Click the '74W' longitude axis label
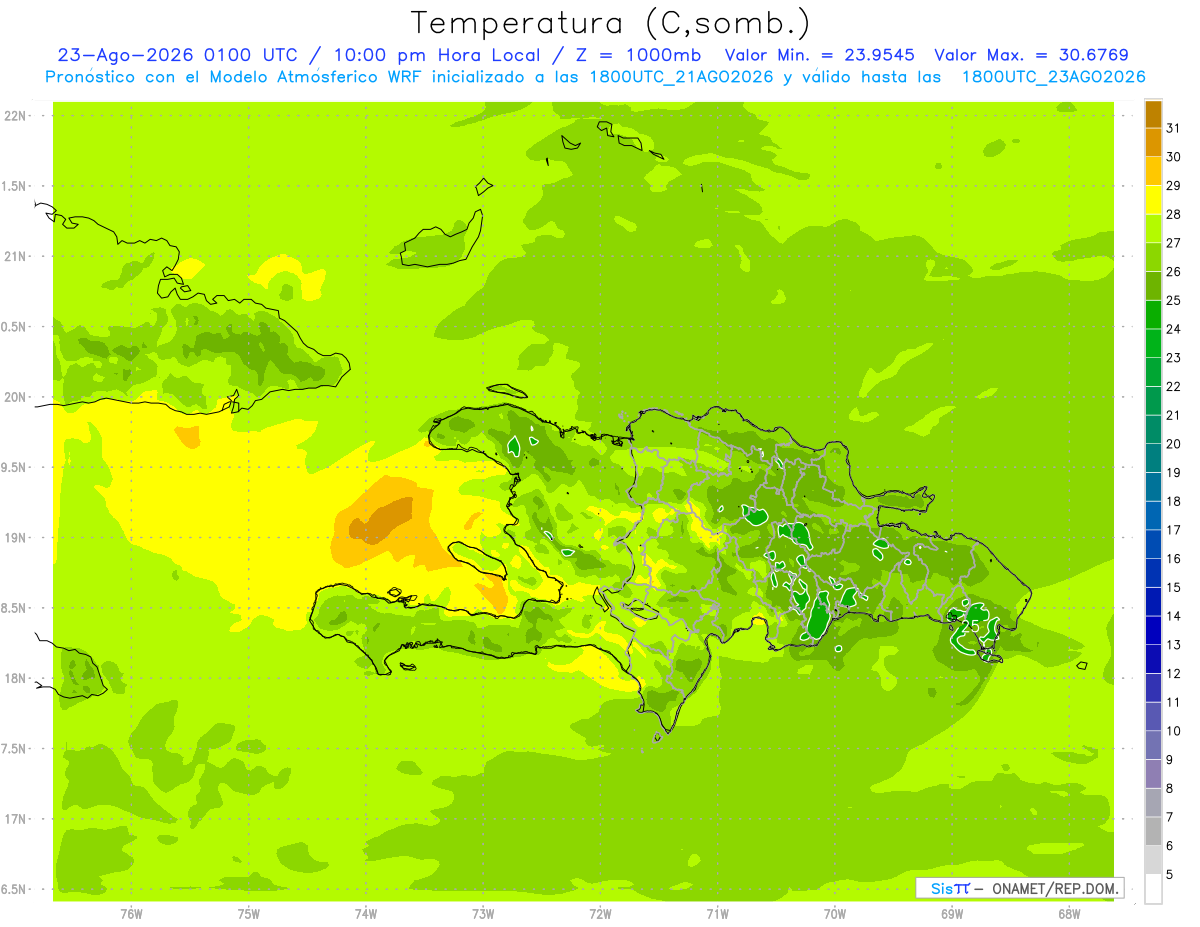 point(366,913)
